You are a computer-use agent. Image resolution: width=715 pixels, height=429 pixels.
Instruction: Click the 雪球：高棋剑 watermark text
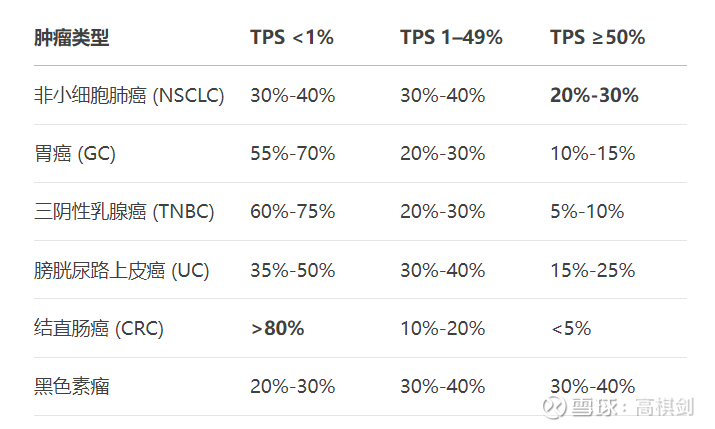click(633, 407)
